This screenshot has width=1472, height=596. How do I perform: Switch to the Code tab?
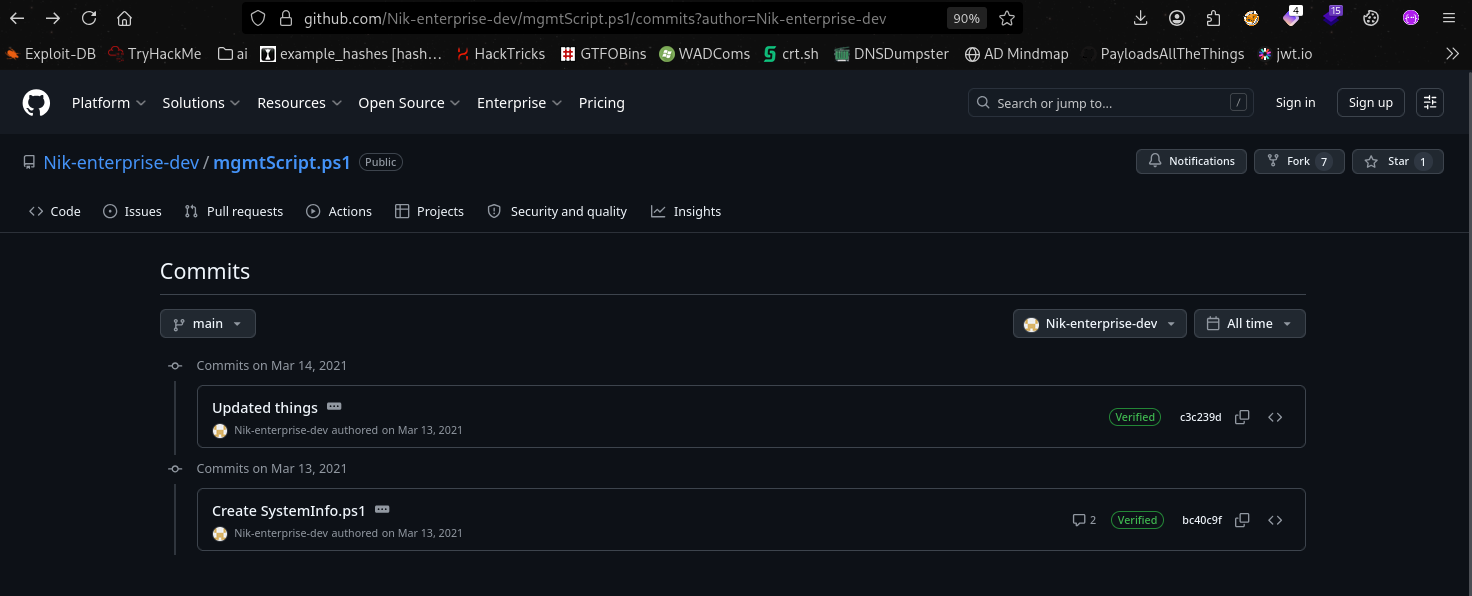click(x=55, y=211)
